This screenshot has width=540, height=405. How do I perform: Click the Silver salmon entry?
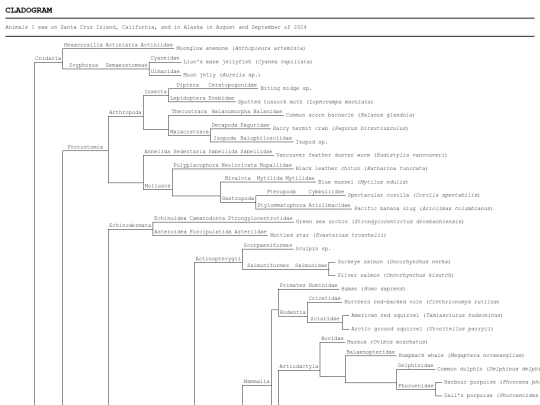(395, 275)
